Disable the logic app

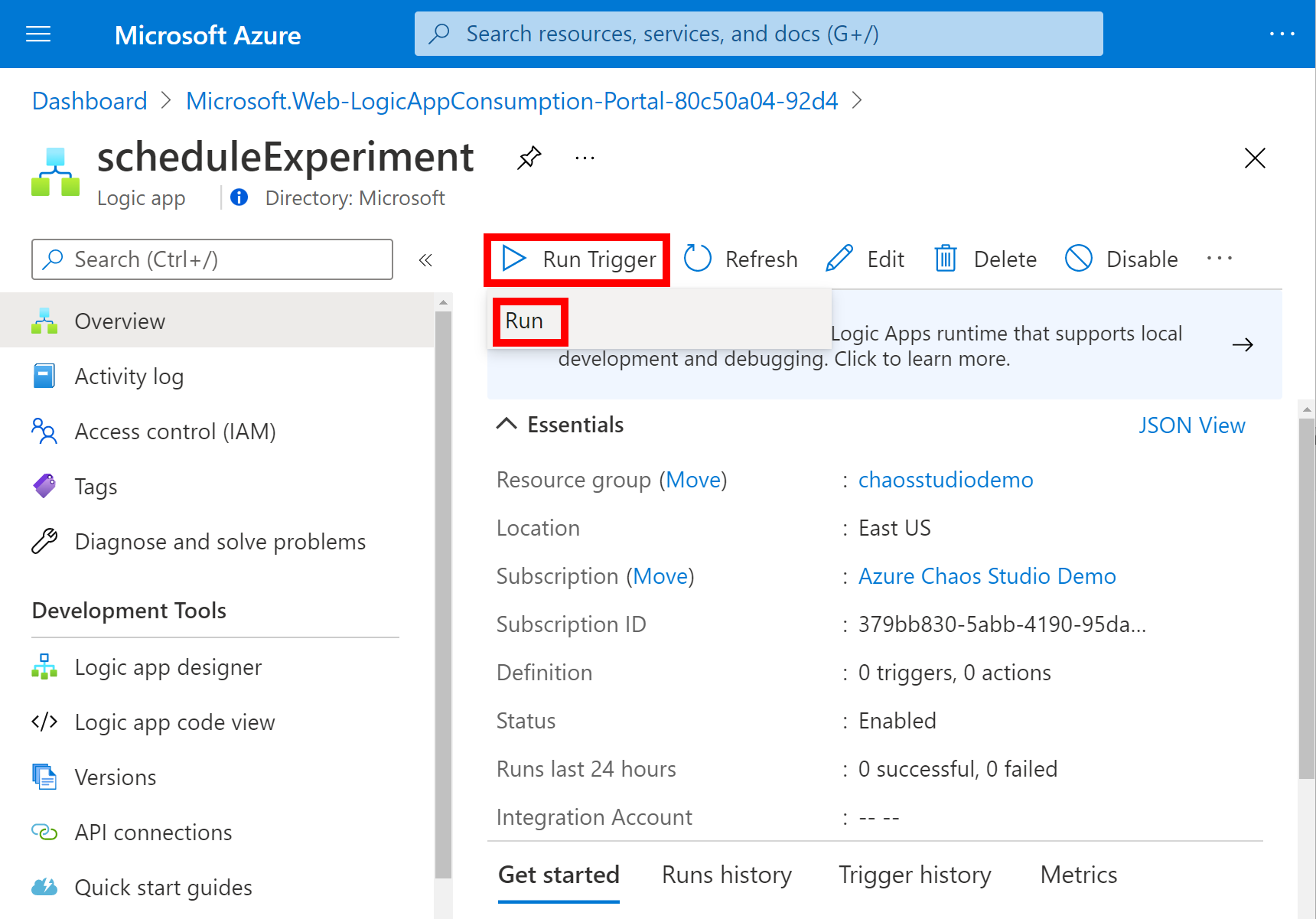1122,259
